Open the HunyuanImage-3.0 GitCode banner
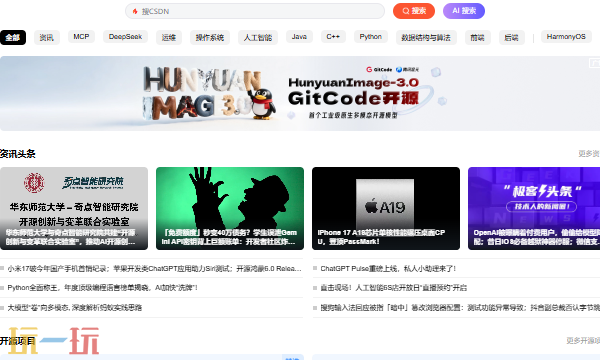Viewport: 600px width, 360px height. tap(300, 94)
